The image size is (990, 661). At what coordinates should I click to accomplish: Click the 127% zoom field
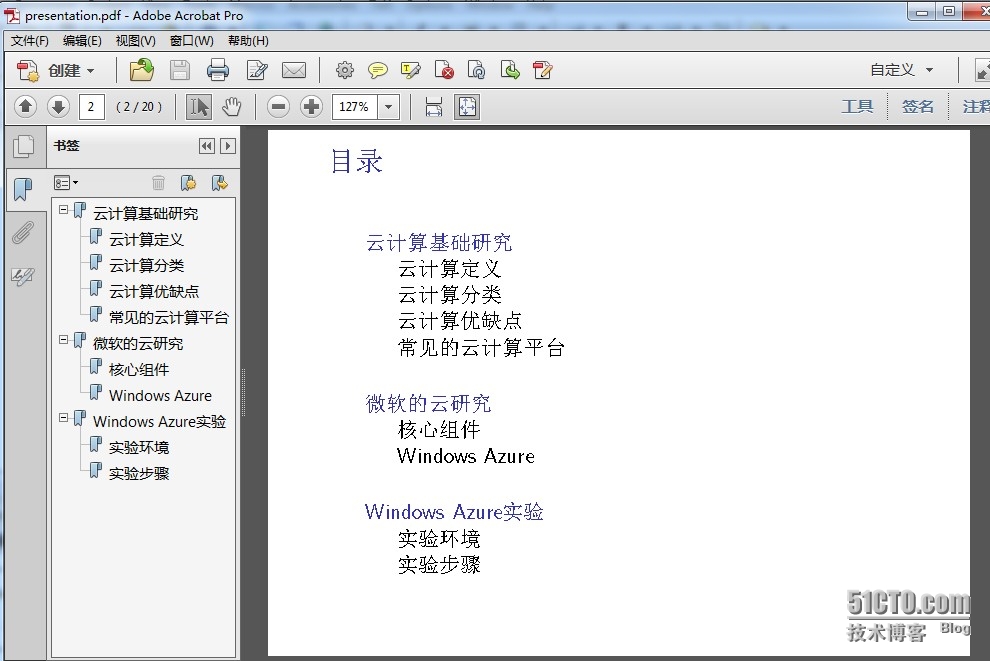[355, 107]
